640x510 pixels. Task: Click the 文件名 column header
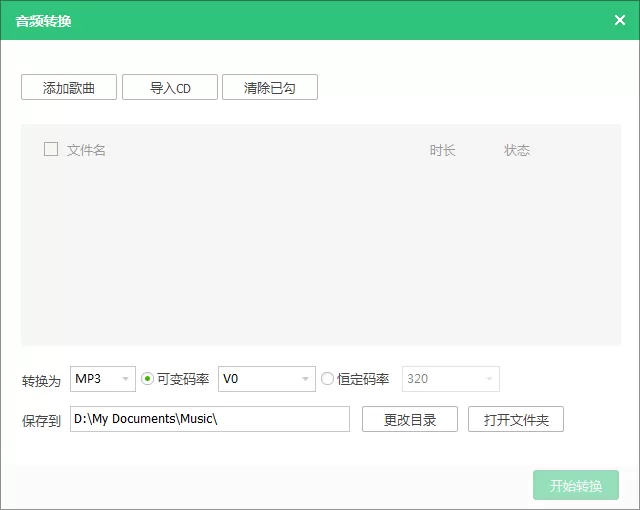coord(86,150)
